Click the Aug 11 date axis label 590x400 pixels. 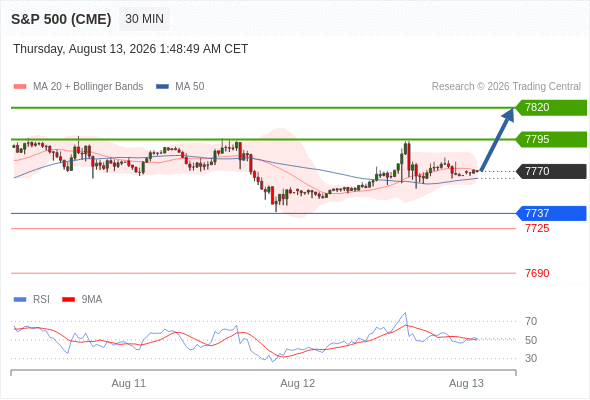tap(128, 383)
